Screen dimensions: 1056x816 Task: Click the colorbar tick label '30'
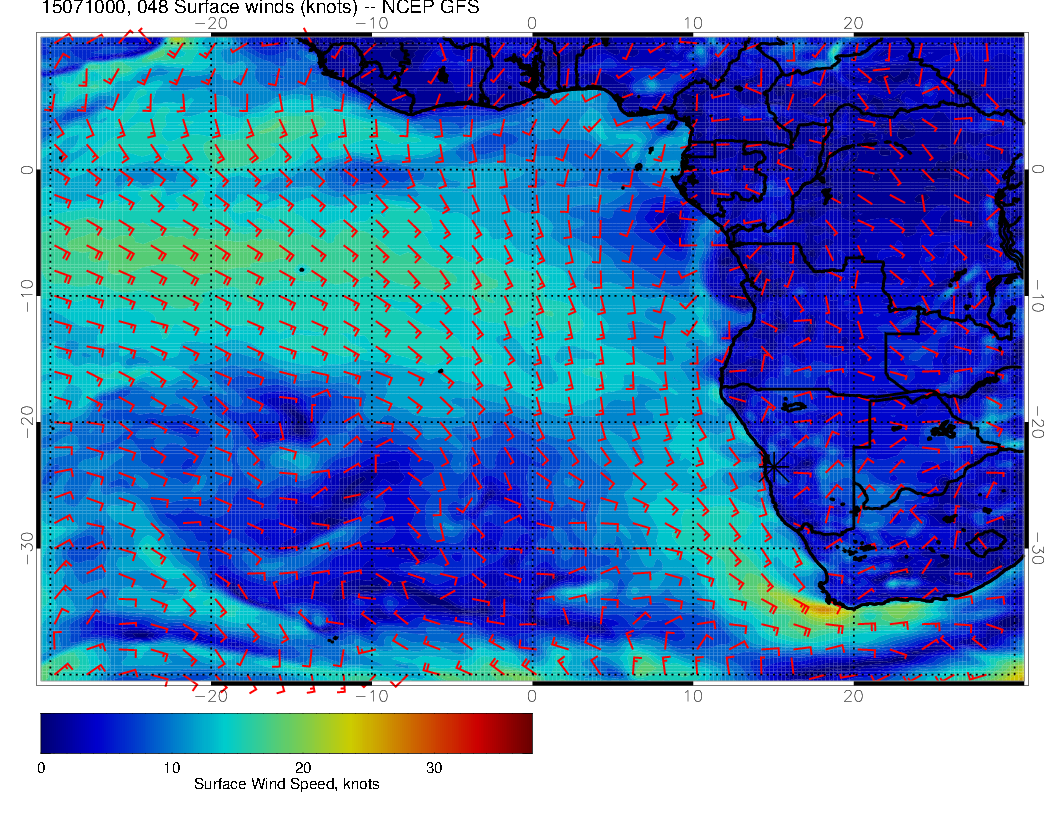point(434,768)
